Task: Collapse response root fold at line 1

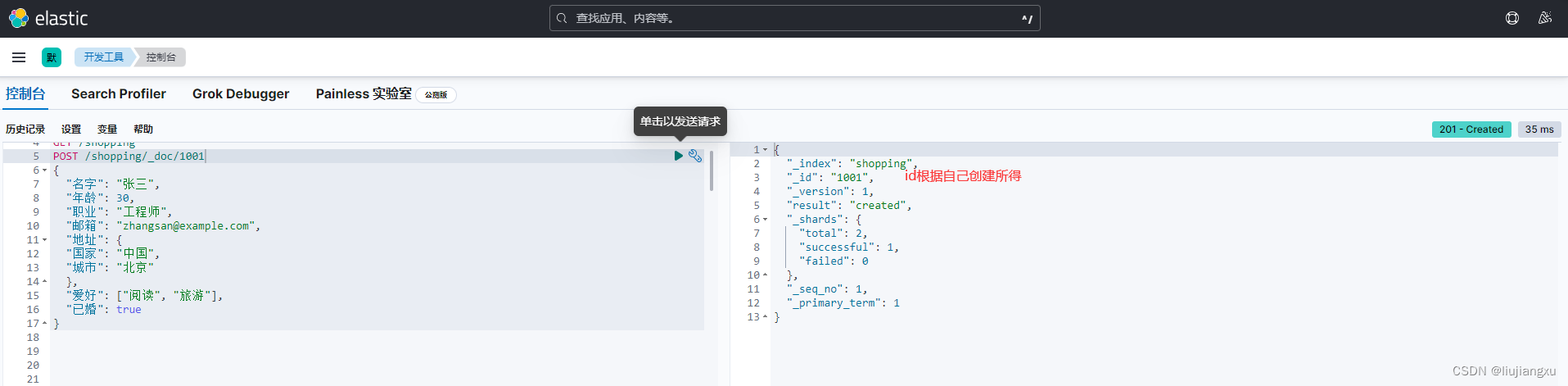Action: [x=766, y=150]
